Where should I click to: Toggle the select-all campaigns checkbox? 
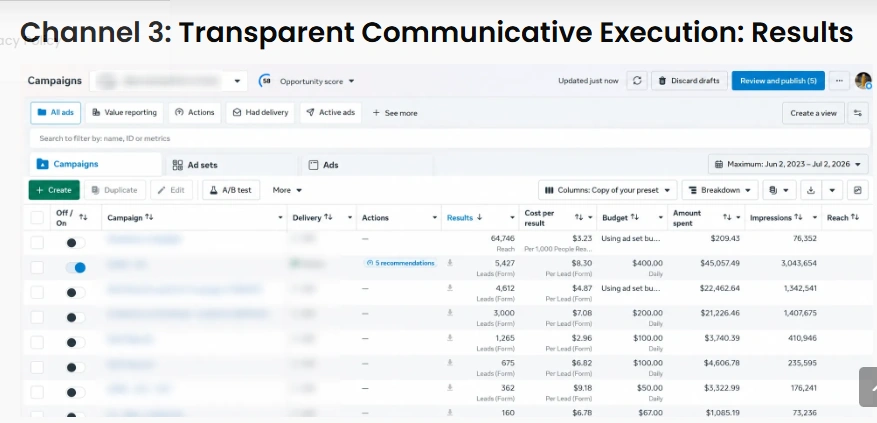point(37,218)
